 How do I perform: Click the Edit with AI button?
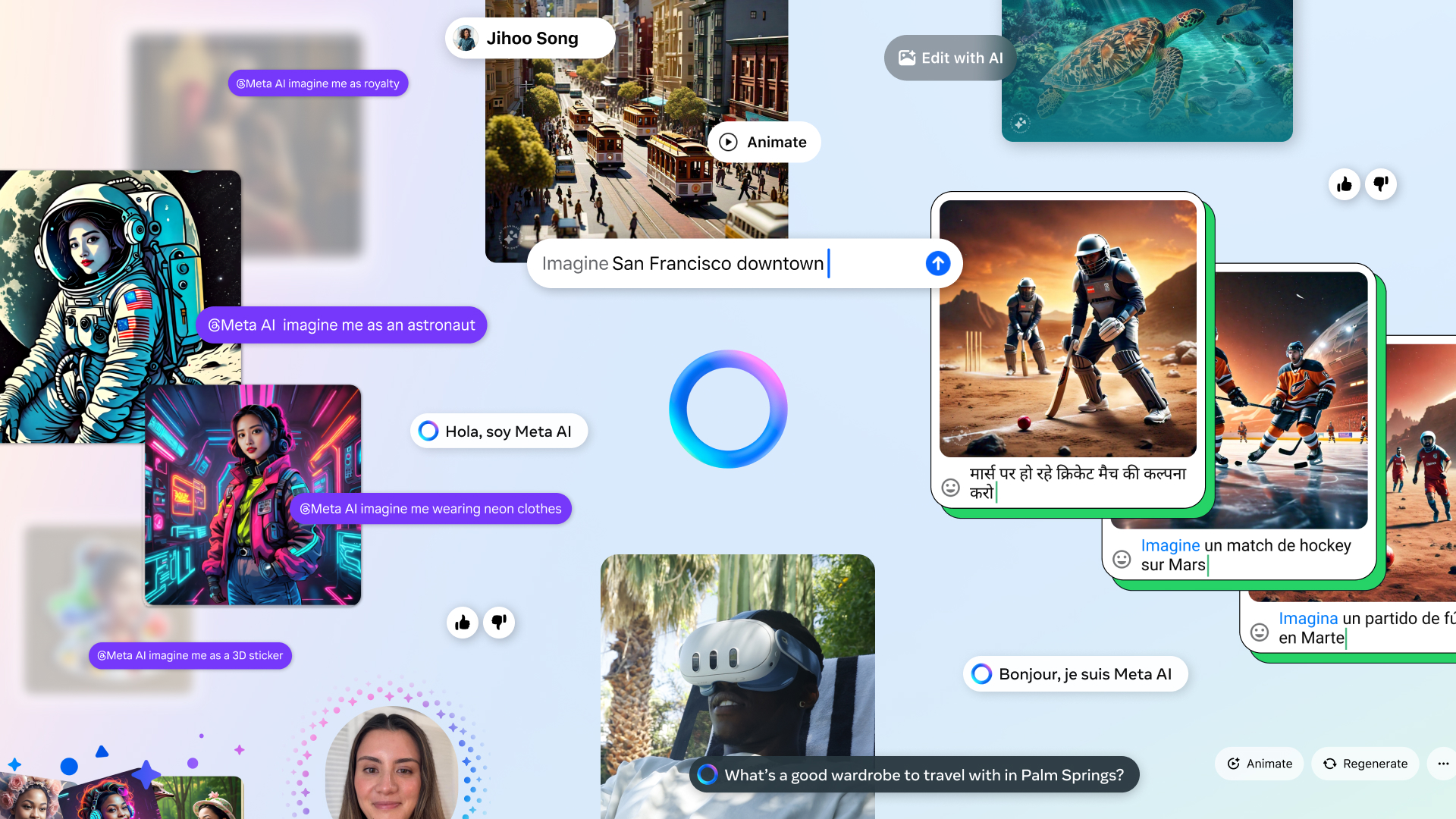(950, 58)
